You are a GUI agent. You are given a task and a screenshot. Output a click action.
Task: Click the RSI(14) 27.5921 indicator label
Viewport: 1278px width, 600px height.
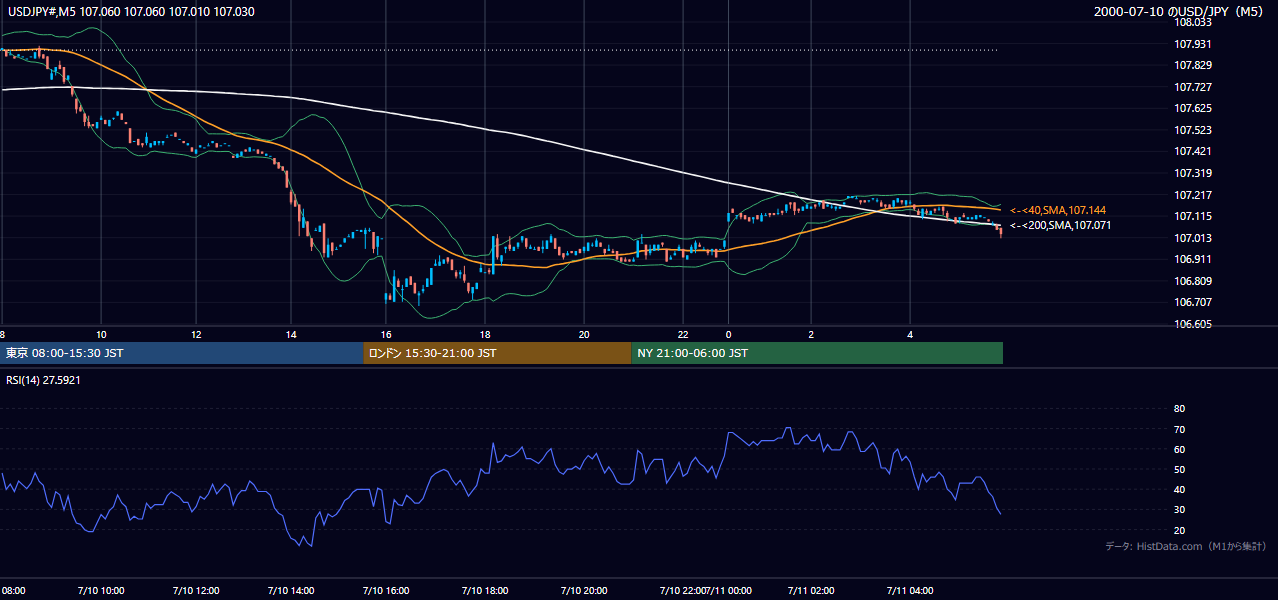click(43, 380)
